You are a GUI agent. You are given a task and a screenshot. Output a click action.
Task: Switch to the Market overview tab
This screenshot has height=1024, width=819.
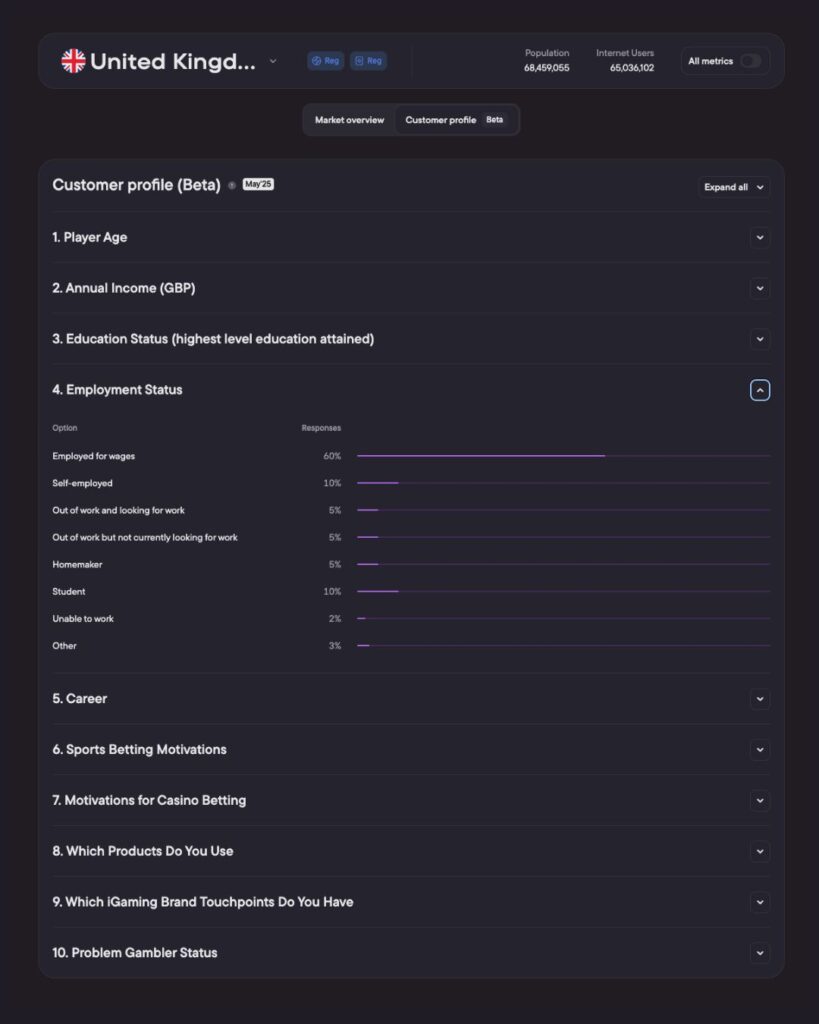click(x=349, y=120)
